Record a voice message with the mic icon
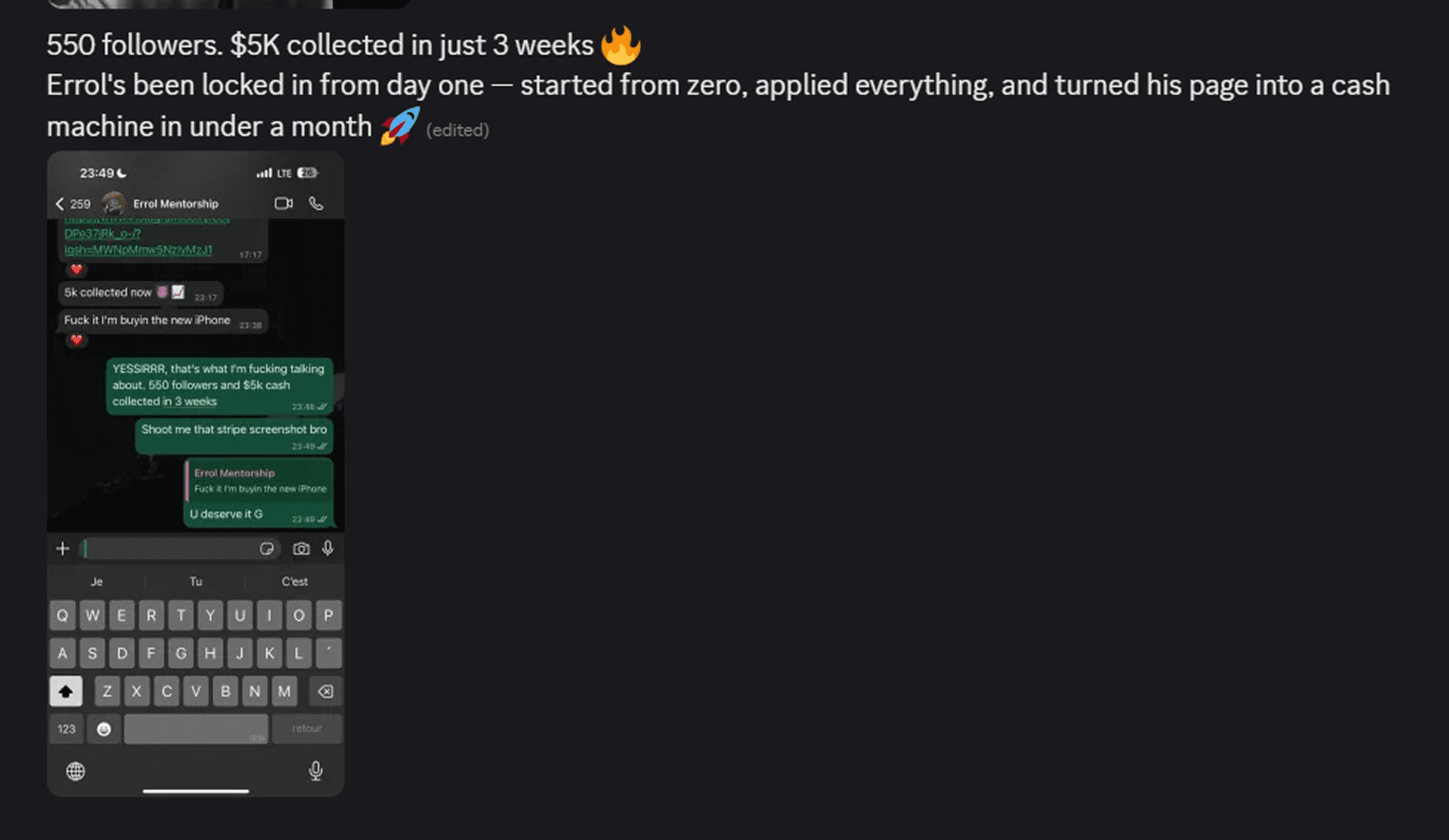Screen dimensions: 1449x840 tap(329, 548)
